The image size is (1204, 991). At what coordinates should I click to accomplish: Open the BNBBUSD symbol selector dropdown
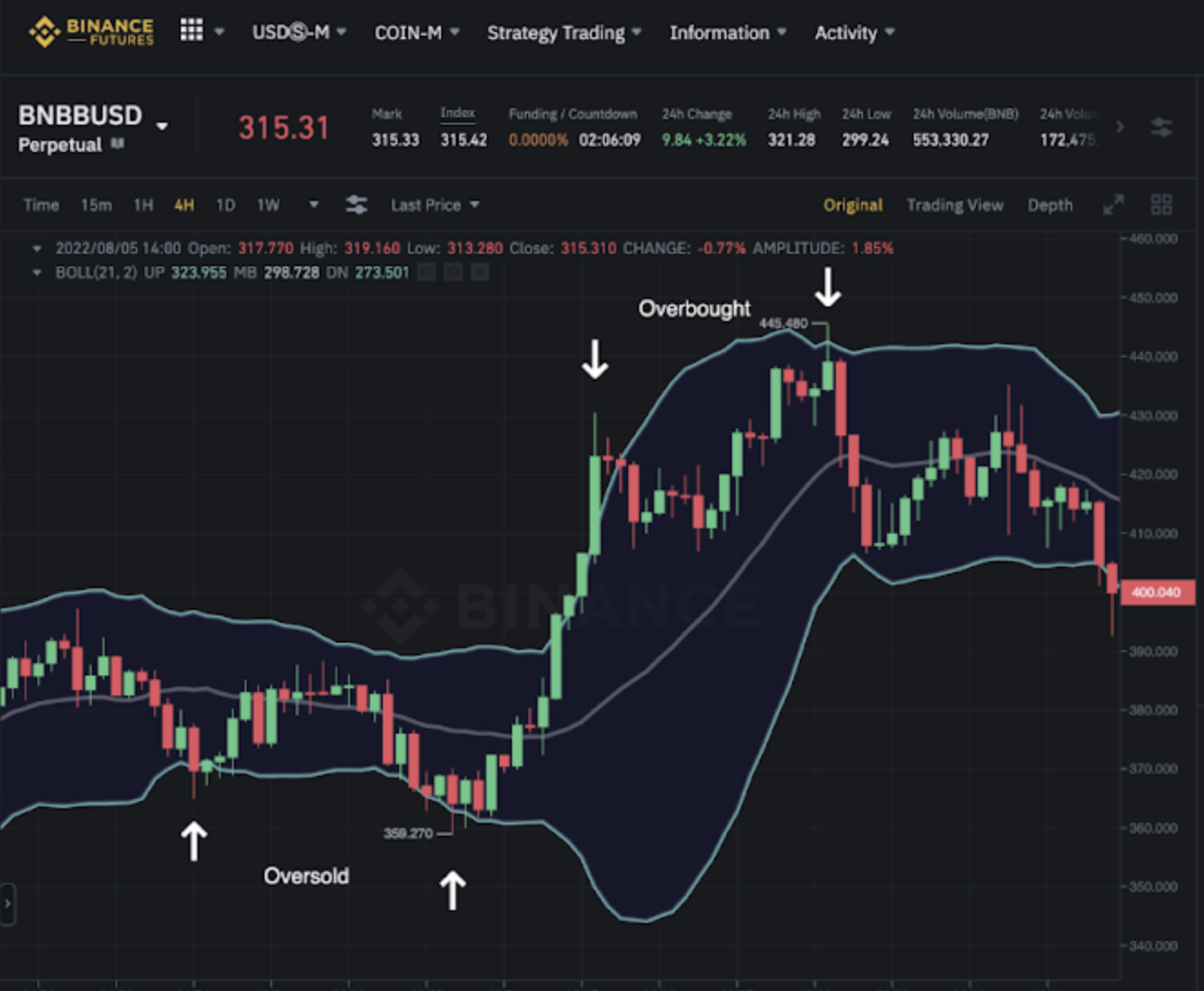click(x=162, y=125)
